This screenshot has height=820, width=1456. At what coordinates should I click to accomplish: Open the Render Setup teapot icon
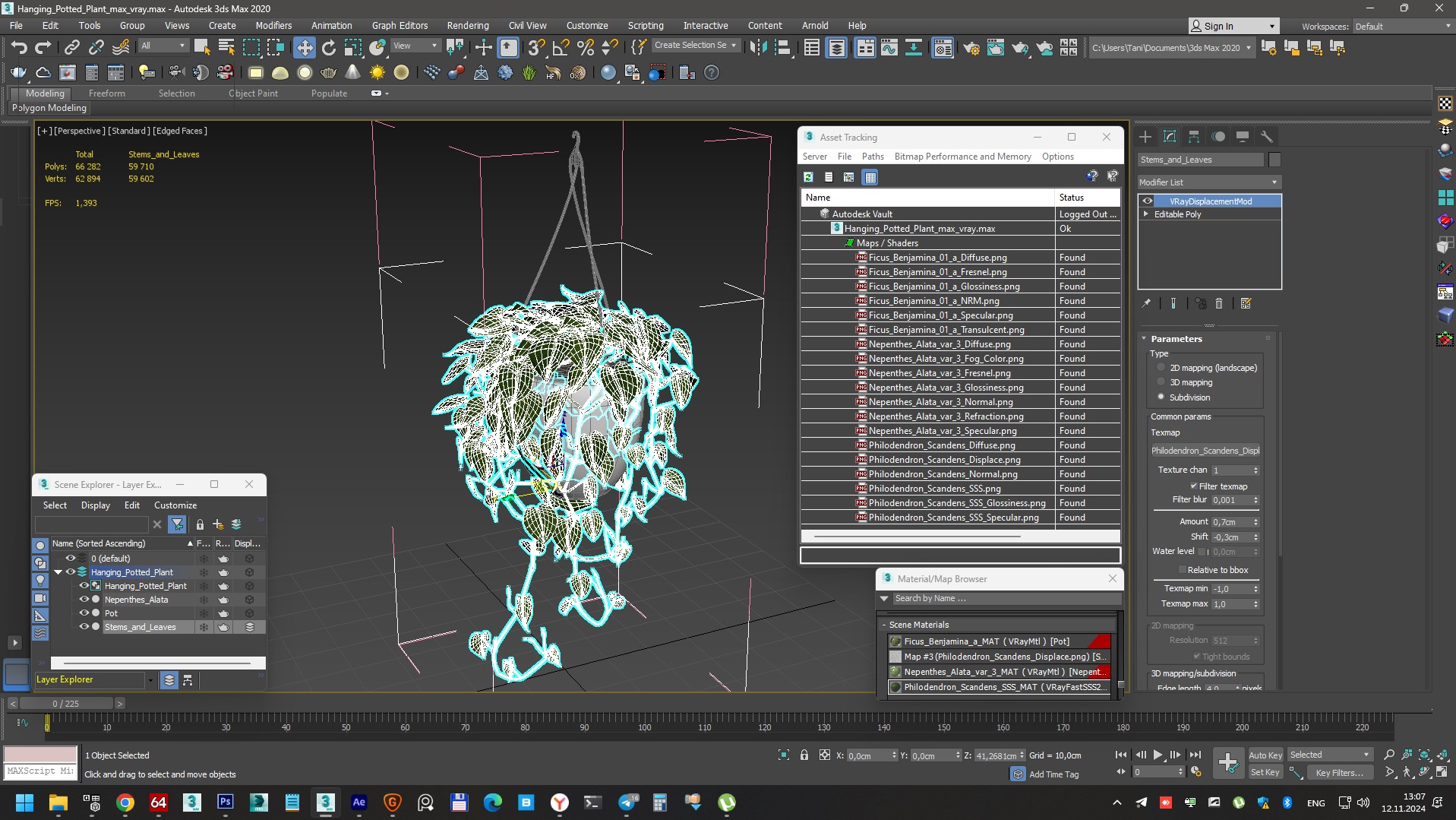(x=971, y=48)
